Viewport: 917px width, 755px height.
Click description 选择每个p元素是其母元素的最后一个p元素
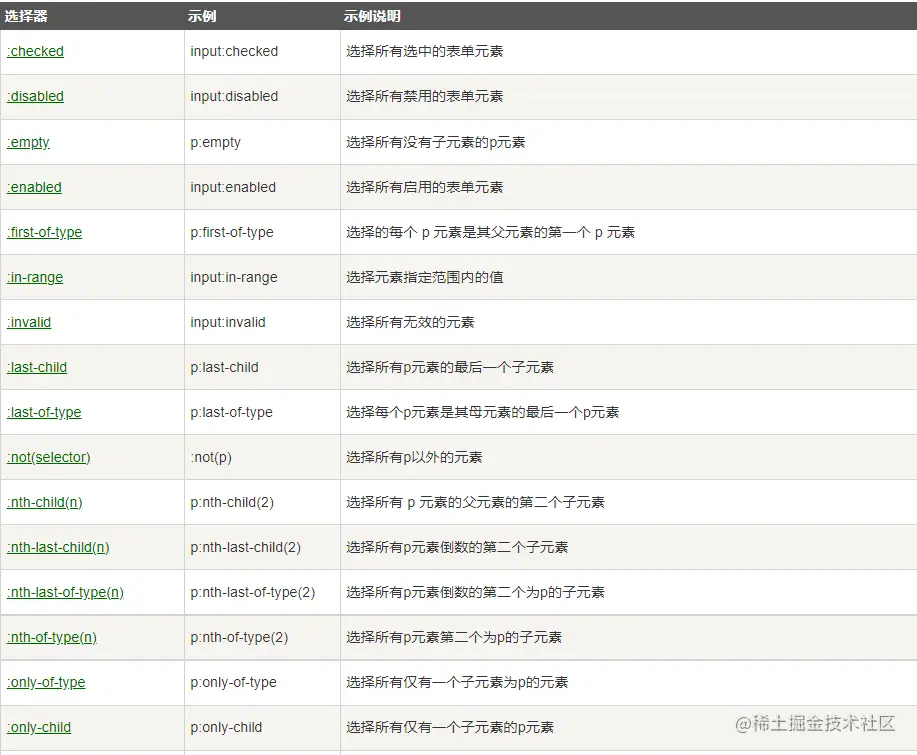482,412
